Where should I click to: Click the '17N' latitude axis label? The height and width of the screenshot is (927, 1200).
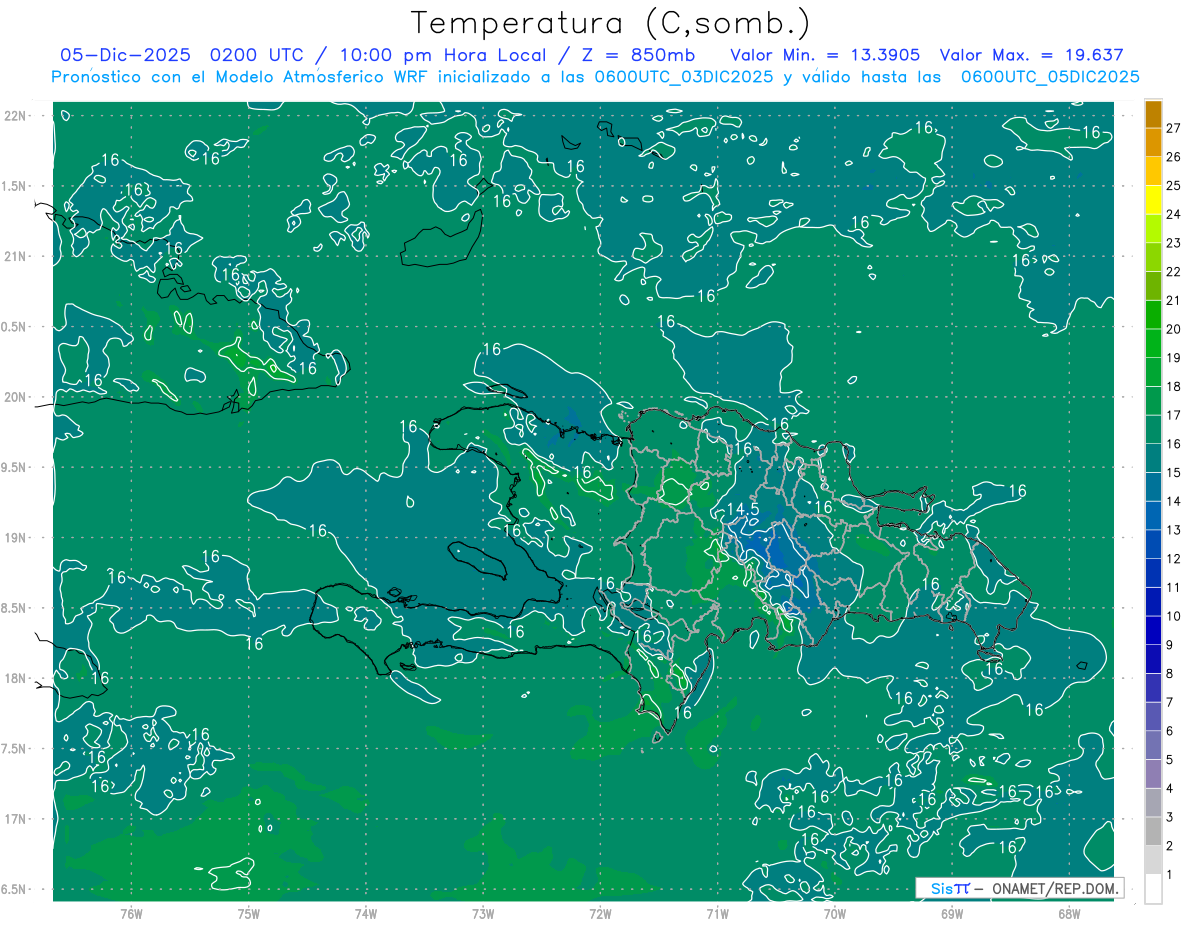pyautogui.click(x=13, y=819)
